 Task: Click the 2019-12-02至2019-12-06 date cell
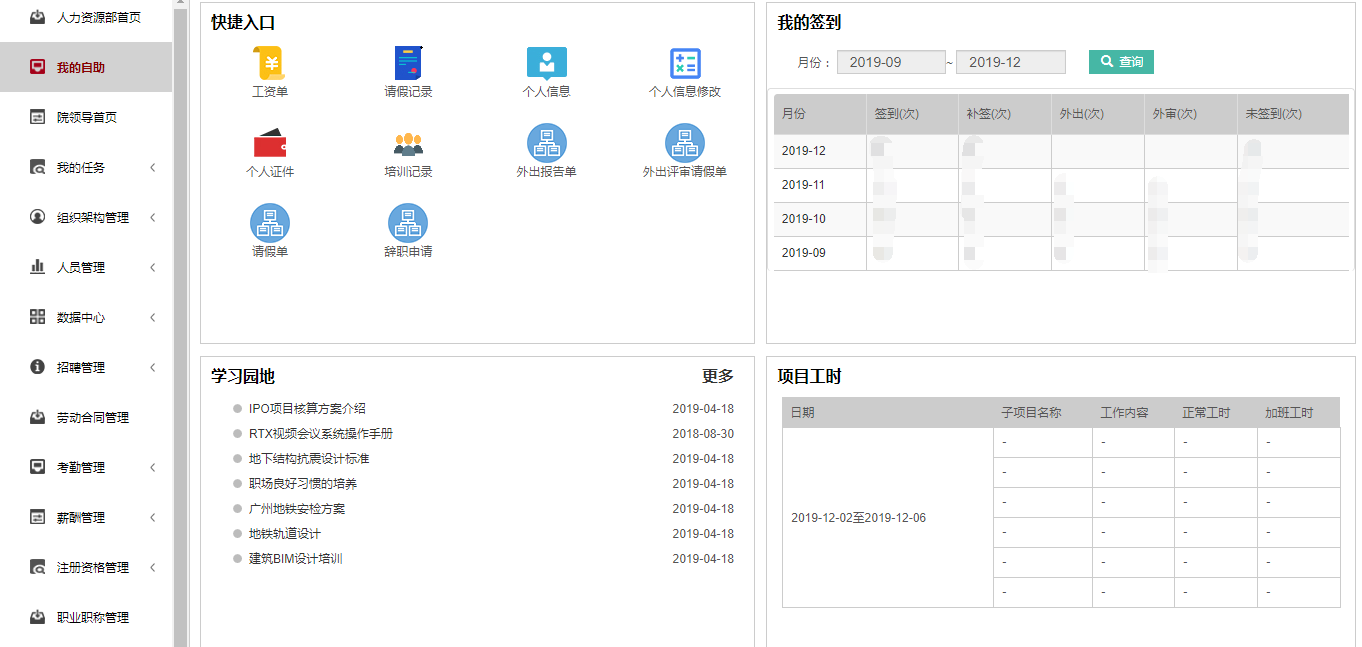pyautogui.click(x=888, y=518)
